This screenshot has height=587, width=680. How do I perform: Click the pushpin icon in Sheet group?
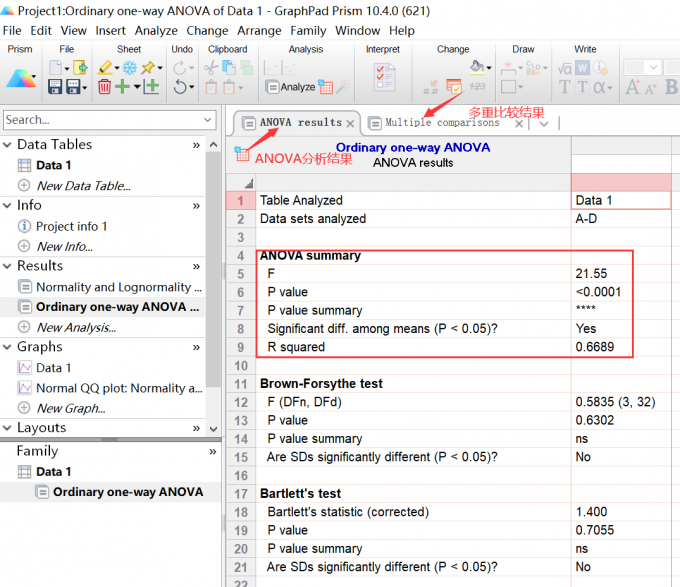pyautogui.click(x=148, y=67)
